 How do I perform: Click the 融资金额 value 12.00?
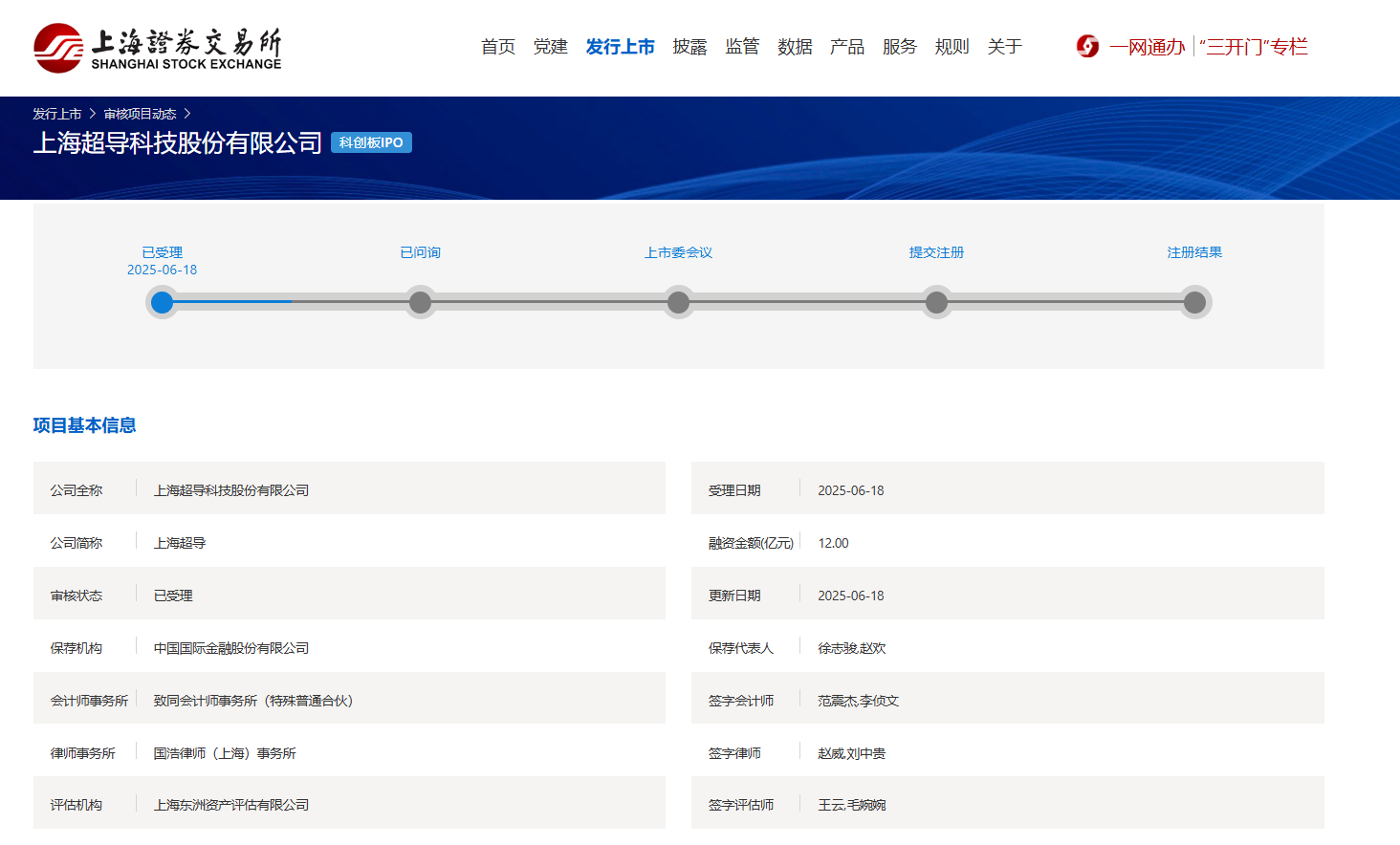click(x=833, y=543)
